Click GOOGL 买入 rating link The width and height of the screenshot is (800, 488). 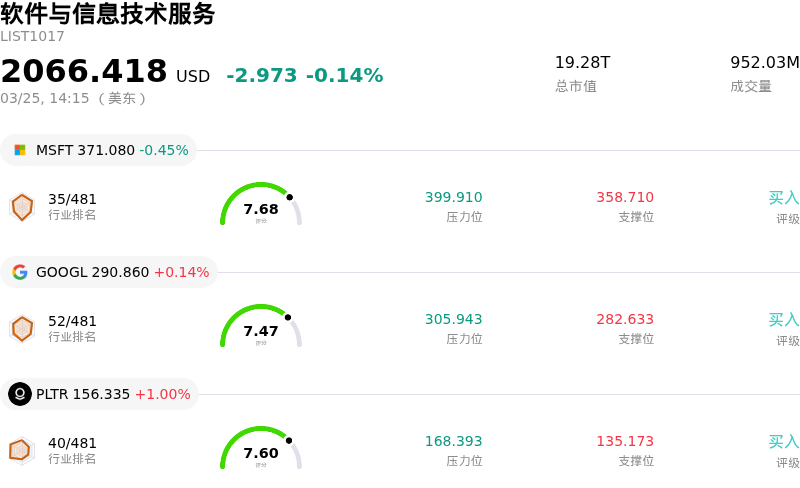click(x=783, y=320)
